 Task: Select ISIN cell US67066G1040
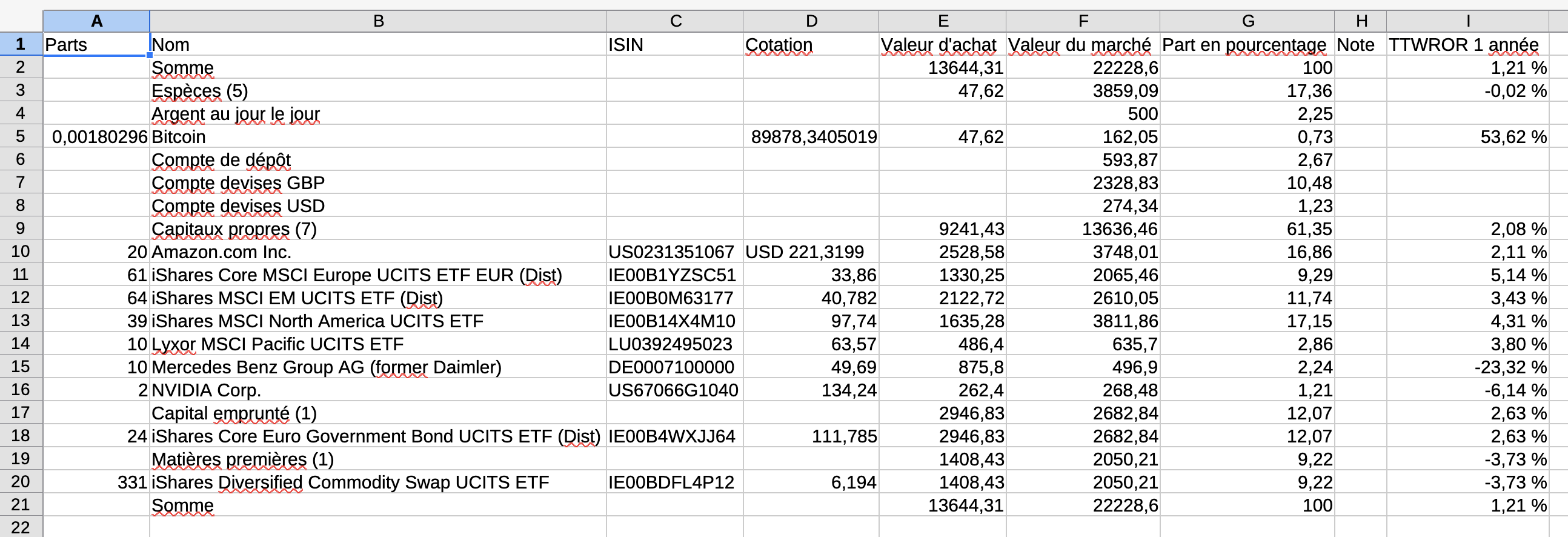675,390
